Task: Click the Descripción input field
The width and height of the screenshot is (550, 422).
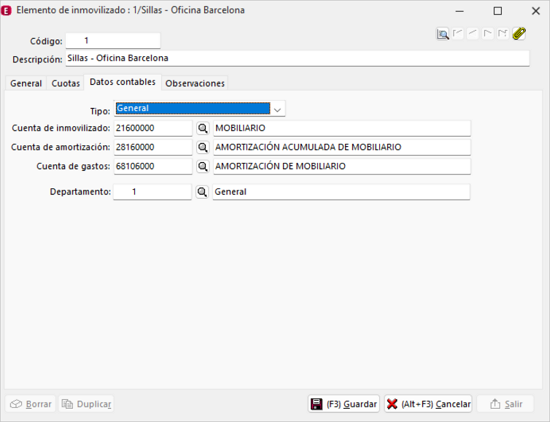Action: (297, 58)
